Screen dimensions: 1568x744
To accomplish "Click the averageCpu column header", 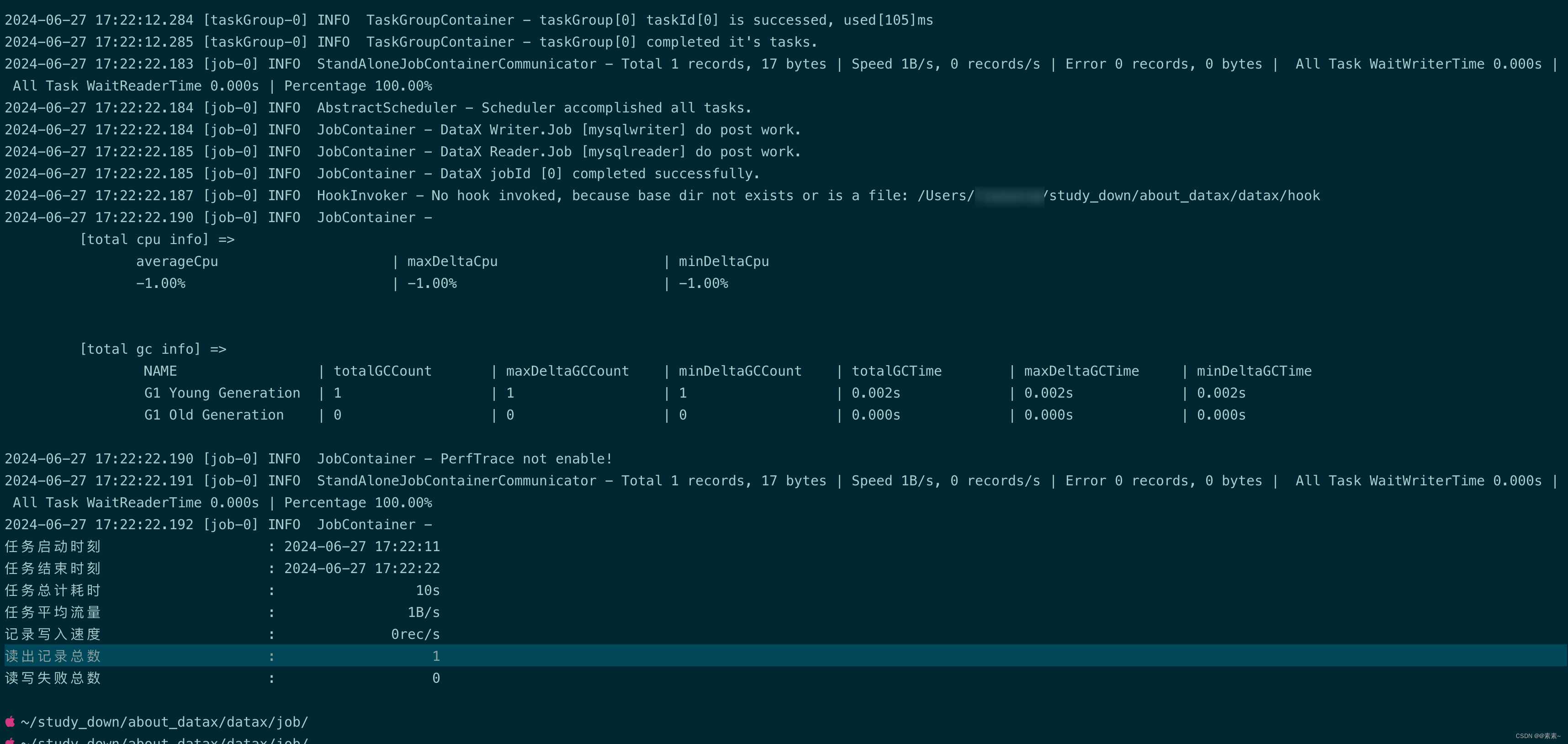I will [177, 261].
